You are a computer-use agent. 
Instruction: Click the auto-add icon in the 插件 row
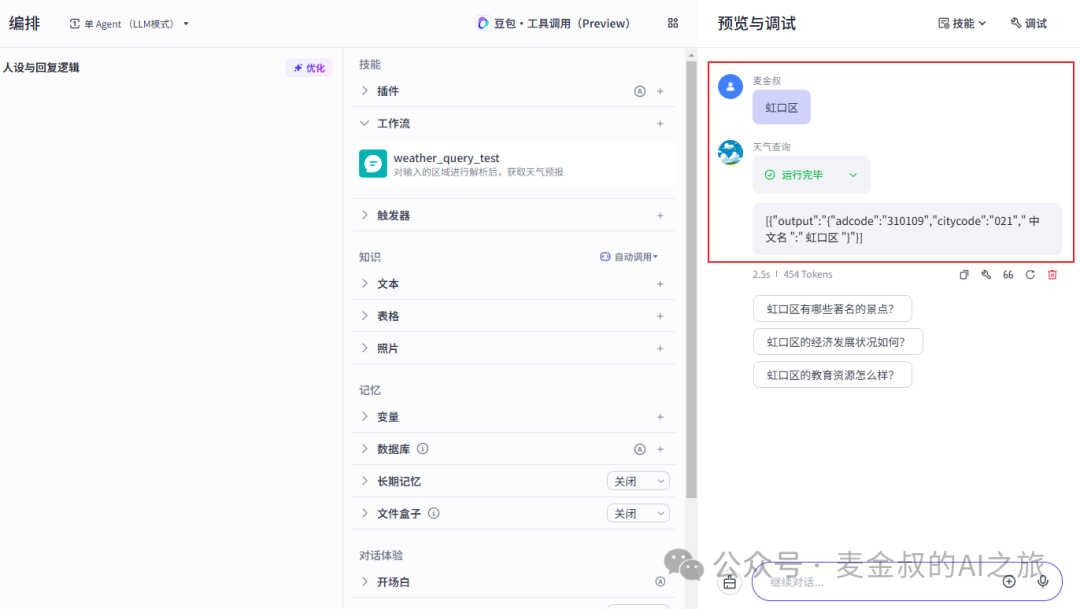pyautogui.click(x=640, y=91)
